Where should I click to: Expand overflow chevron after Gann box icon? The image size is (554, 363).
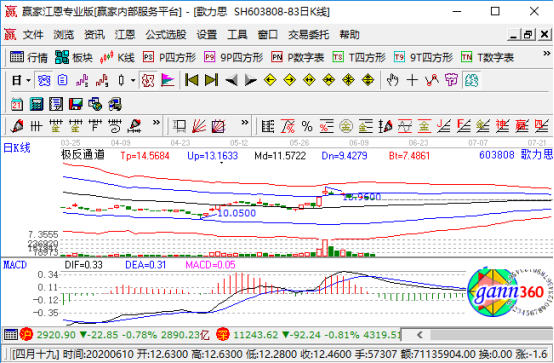(244, 123)
